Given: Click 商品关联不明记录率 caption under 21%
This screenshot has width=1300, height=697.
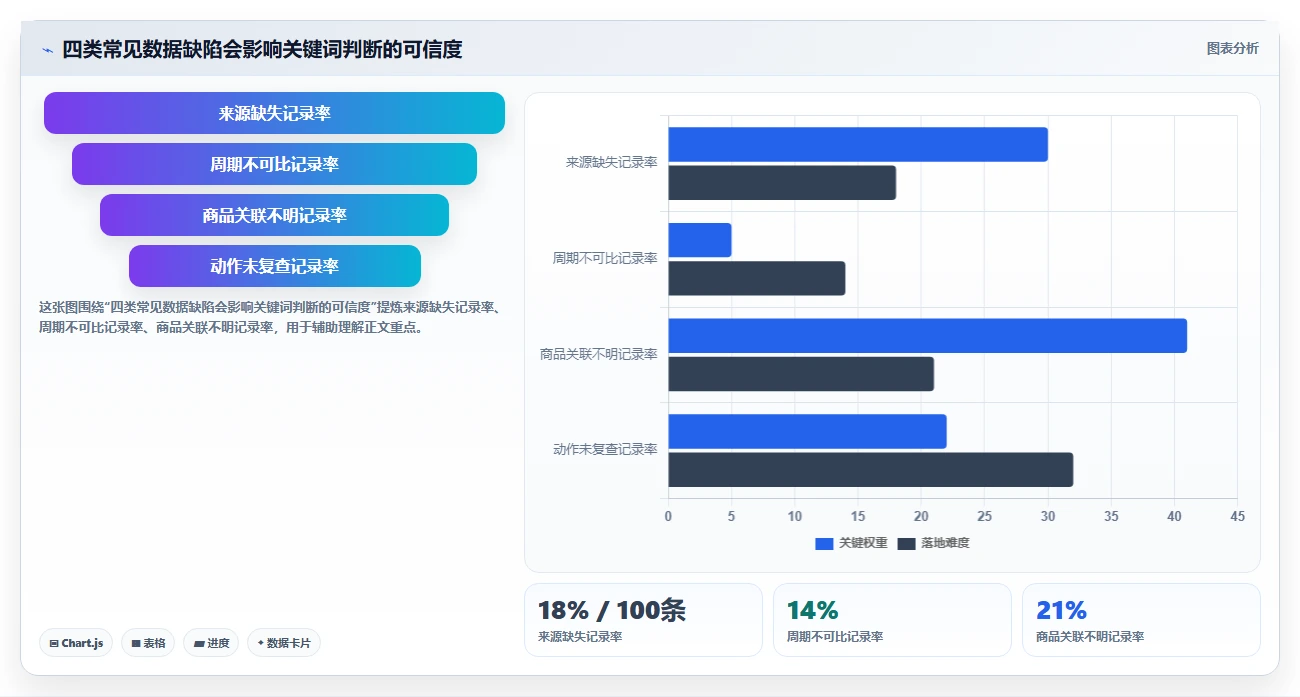Looking at the screenshot, I should (1090, 637).
